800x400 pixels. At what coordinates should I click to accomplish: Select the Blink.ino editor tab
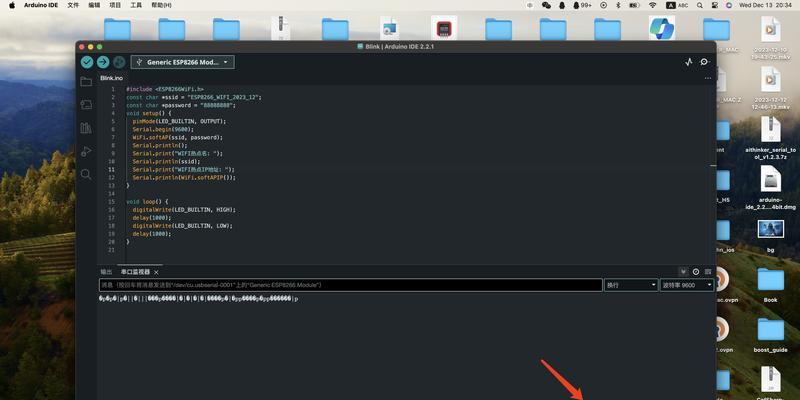coord(111,78)
